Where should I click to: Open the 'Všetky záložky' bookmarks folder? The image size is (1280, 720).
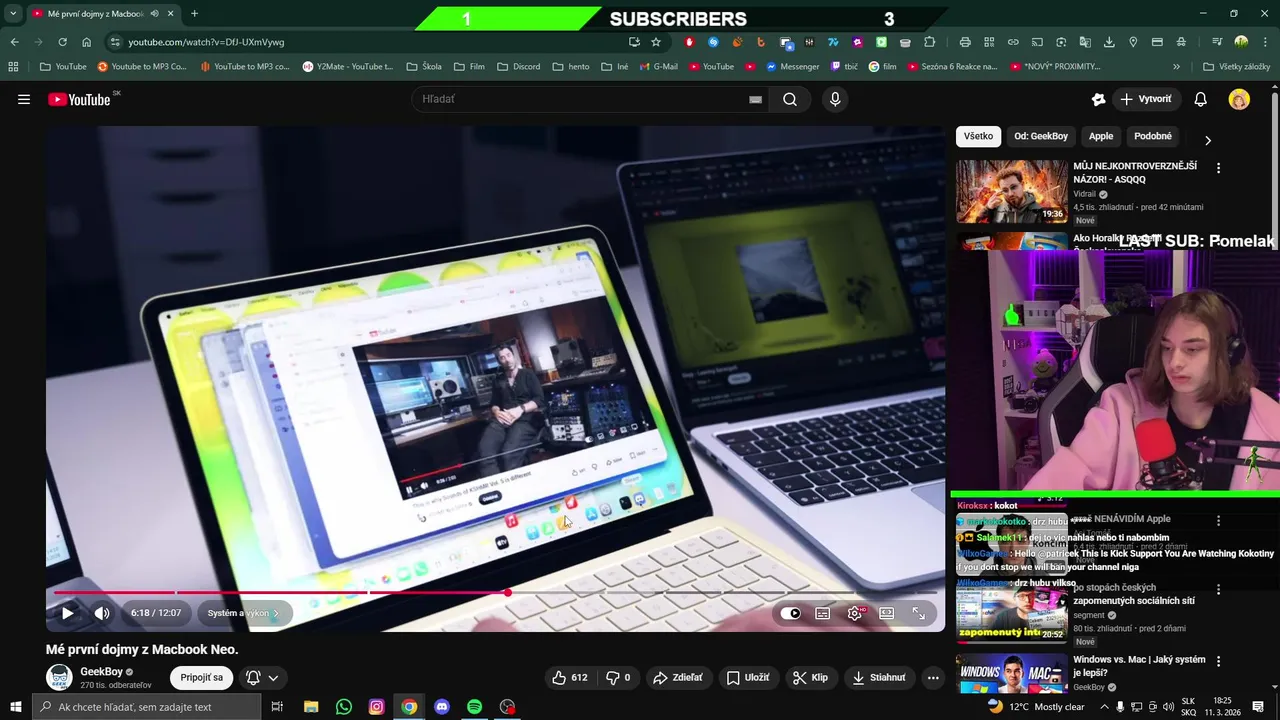click(1236, 67)
